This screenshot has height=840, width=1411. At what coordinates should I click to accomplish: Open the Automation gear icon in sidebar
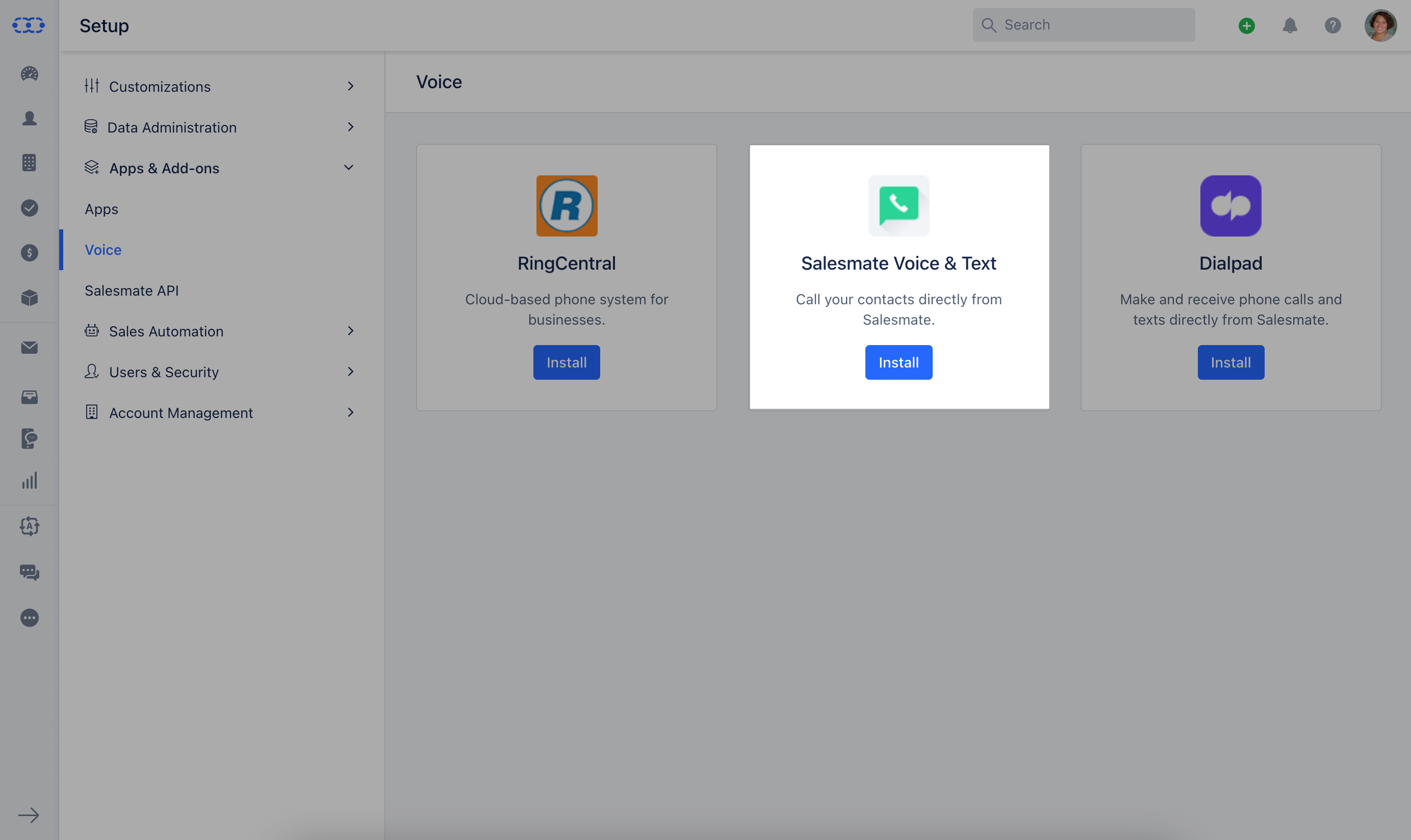pos(30,526)
